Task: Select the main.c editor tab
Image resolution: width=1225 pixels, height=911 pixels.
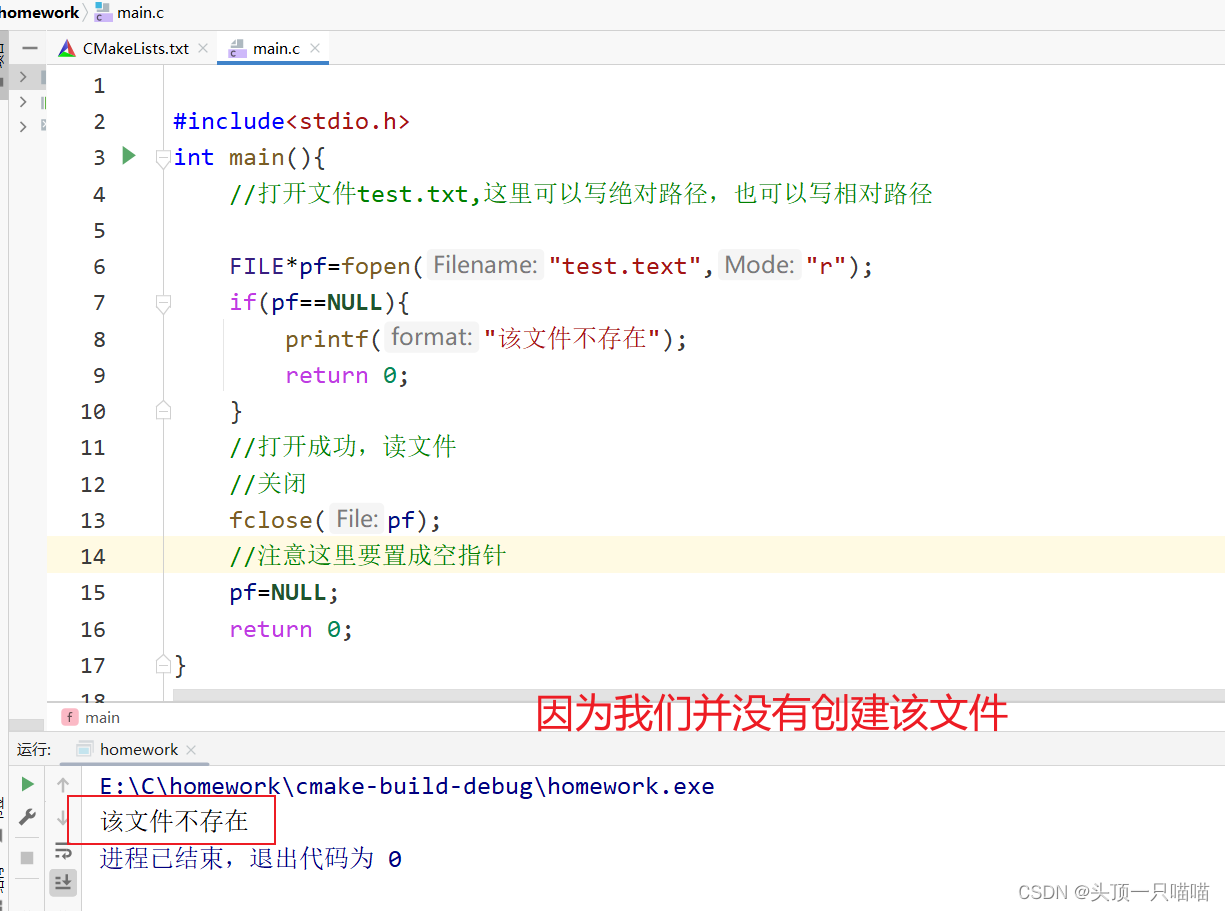Action: point(274,48)
